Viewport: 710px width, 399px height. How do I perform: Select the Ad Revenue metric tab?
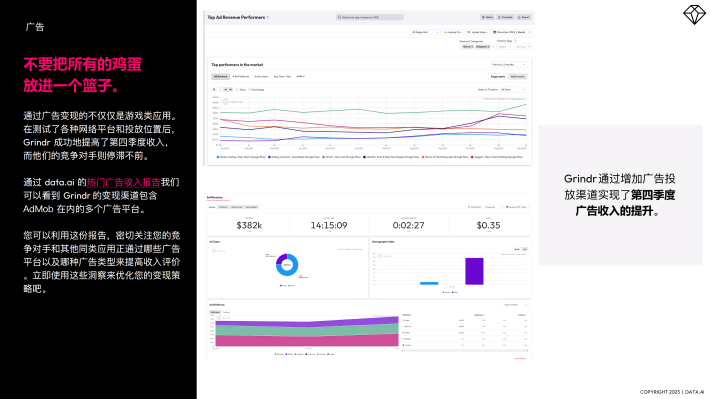tap(221, 77)
